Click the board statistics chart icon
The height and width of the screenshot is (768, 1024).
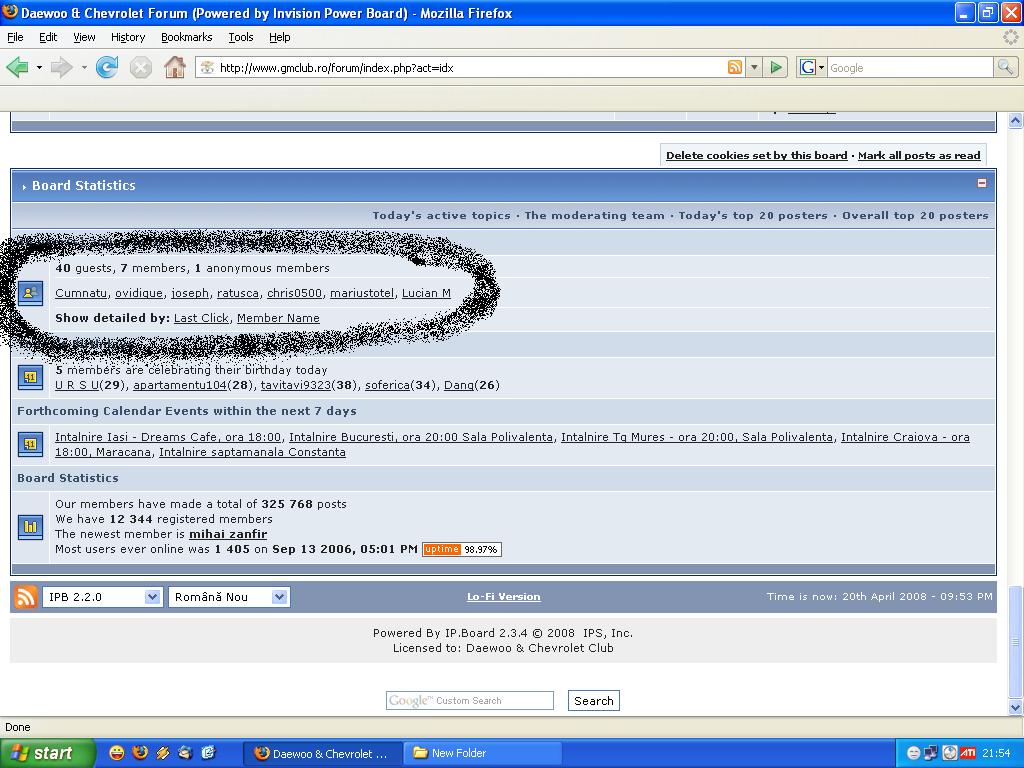tap(30, 526)
